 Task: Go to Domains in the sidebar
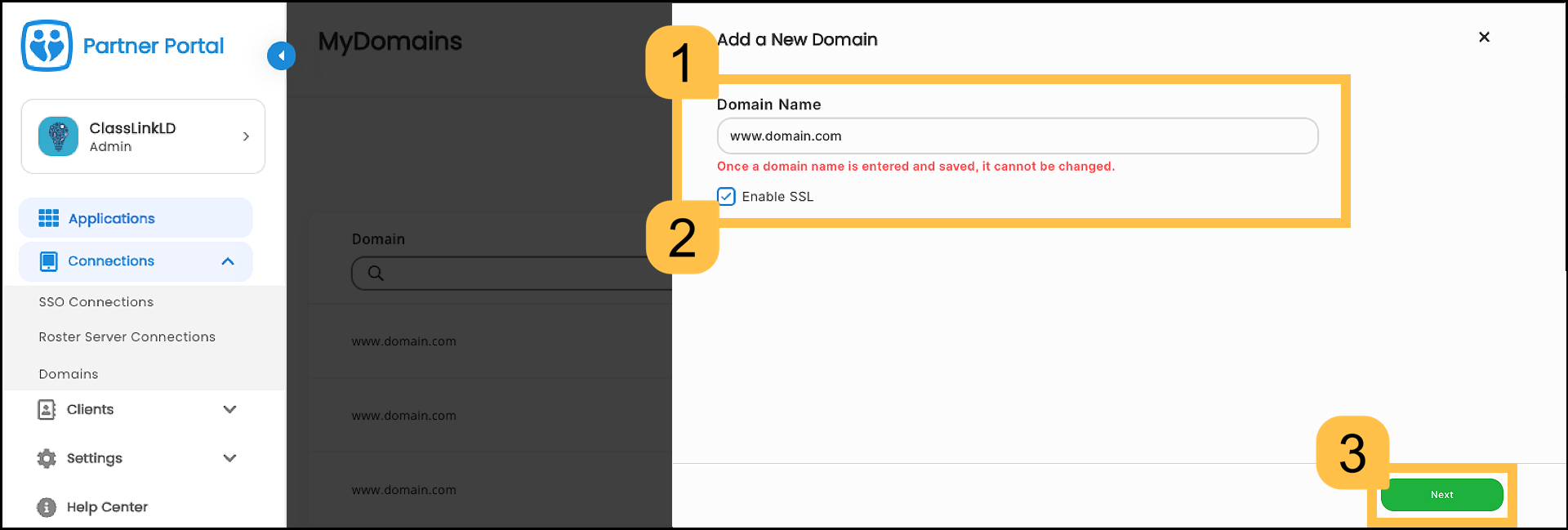tap(69, 374)
